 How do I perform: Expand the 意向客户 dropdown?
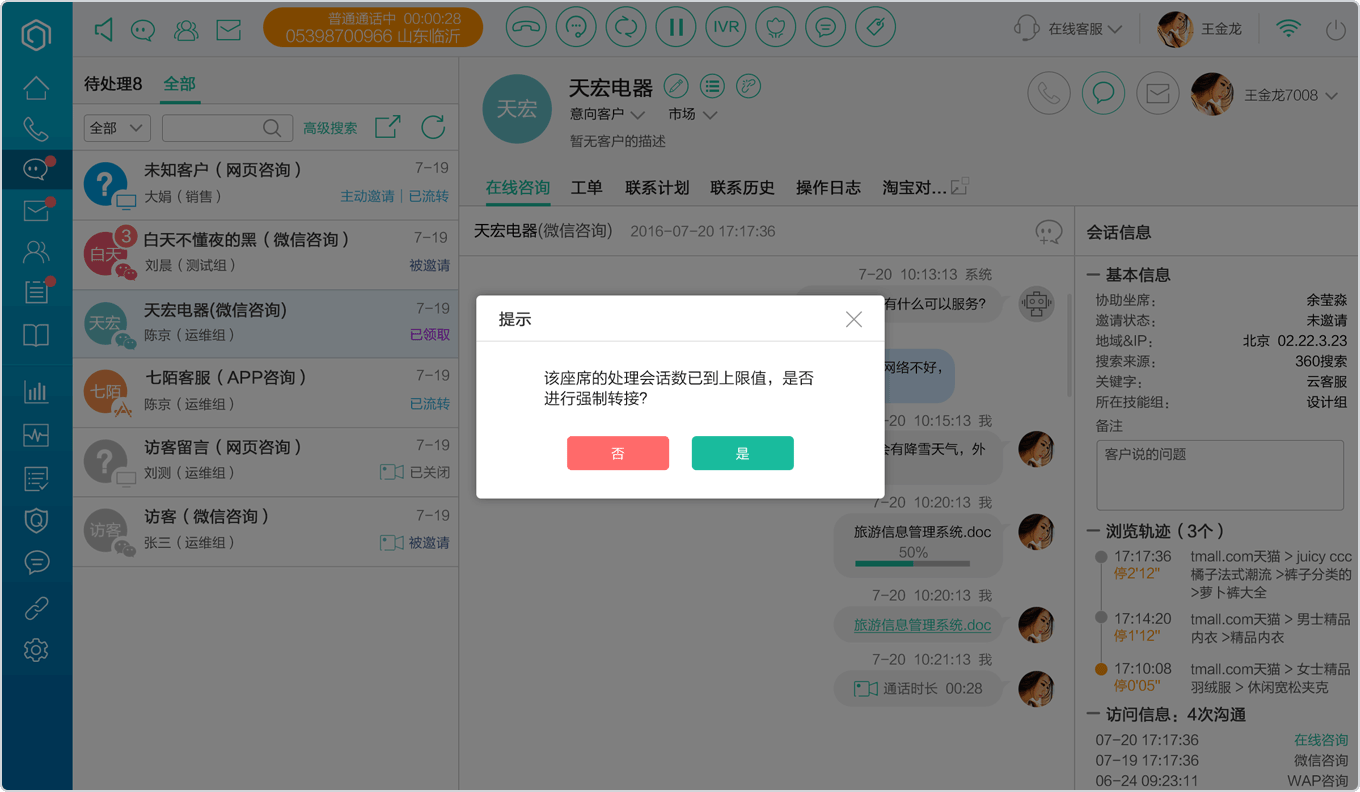(x=607, y=115)
